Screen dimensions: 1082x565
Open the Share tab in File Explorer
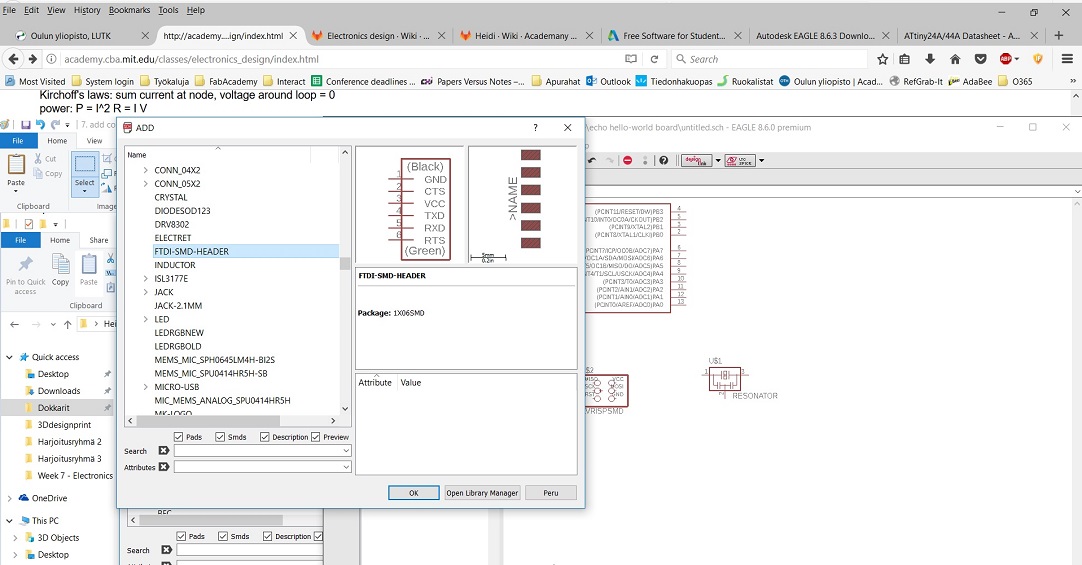click(x=99, y=240)
